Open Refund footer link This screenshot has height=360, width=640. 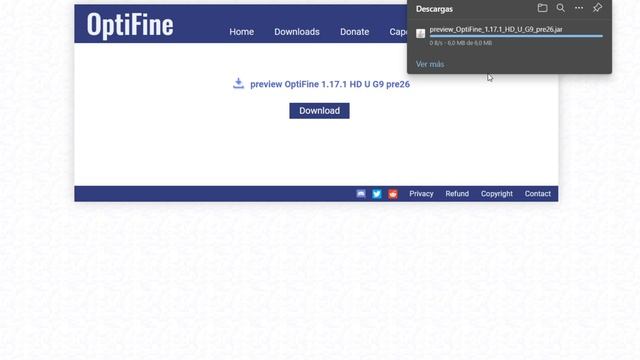457,194
